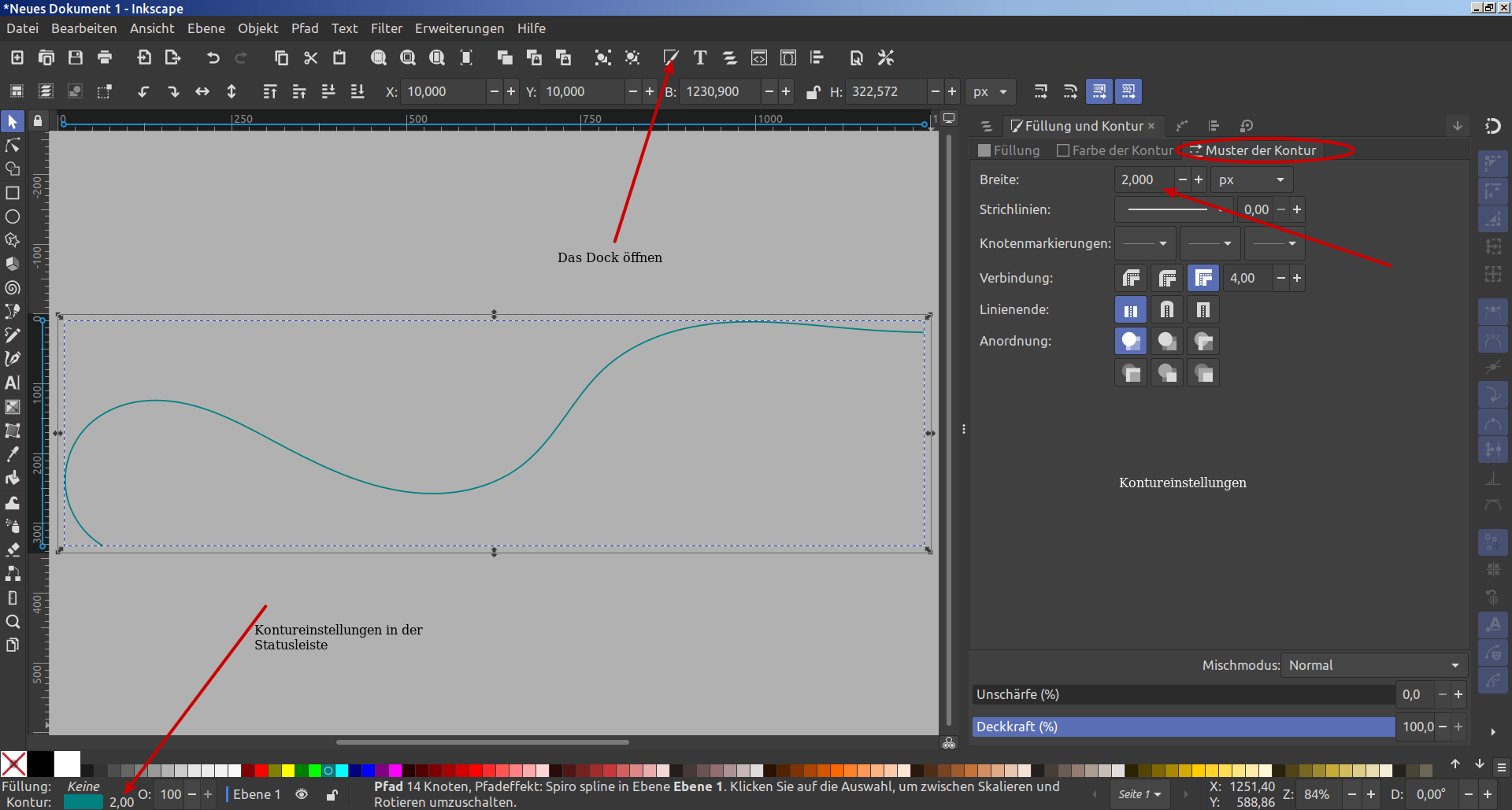Screen dimensions: 1512x810
Task: Click the X coordinate input field
Action: tap(443, 92)
